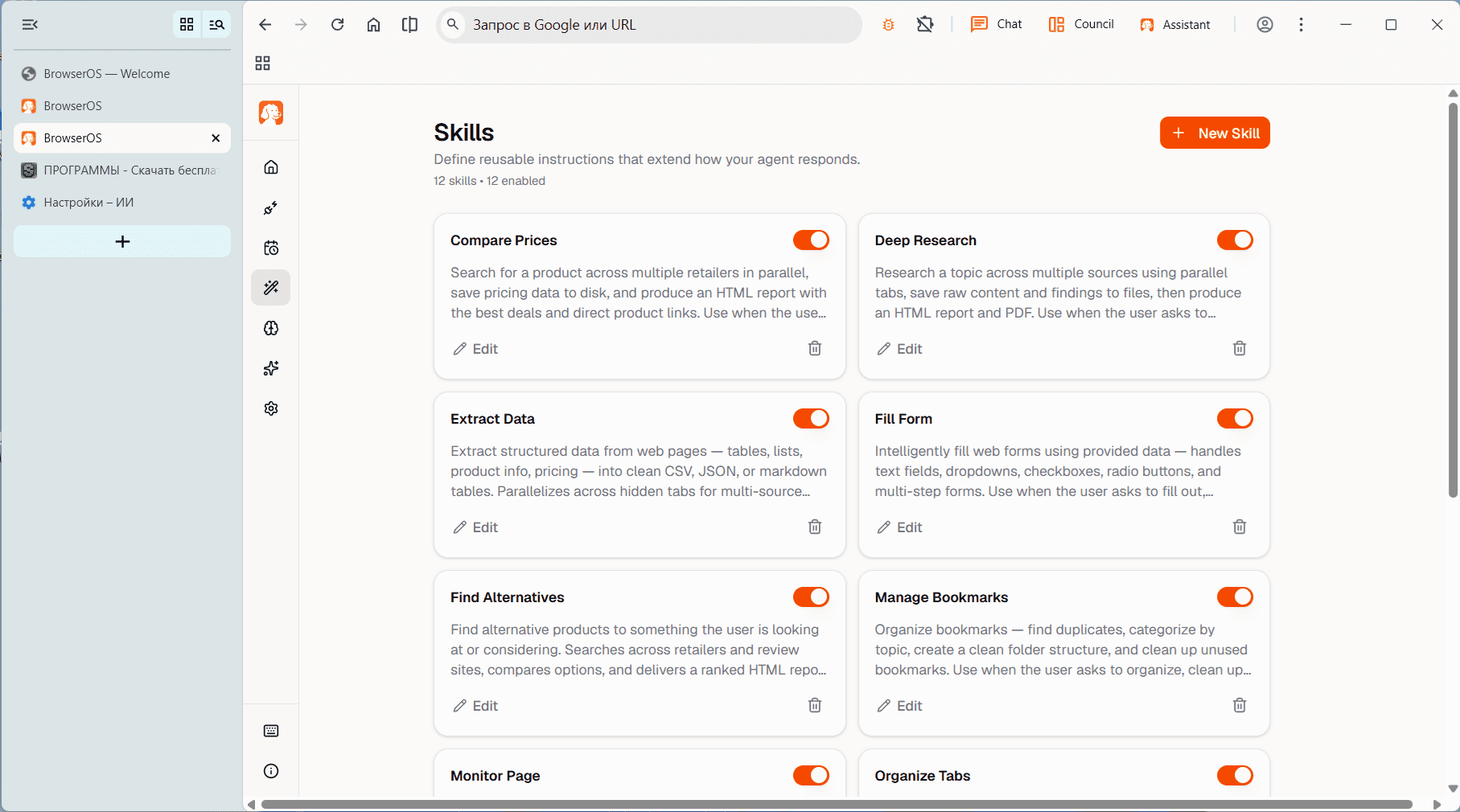Click the home icon in app sidebar
This screenshot has height=812, width=1460.
(x=271, y=167)
